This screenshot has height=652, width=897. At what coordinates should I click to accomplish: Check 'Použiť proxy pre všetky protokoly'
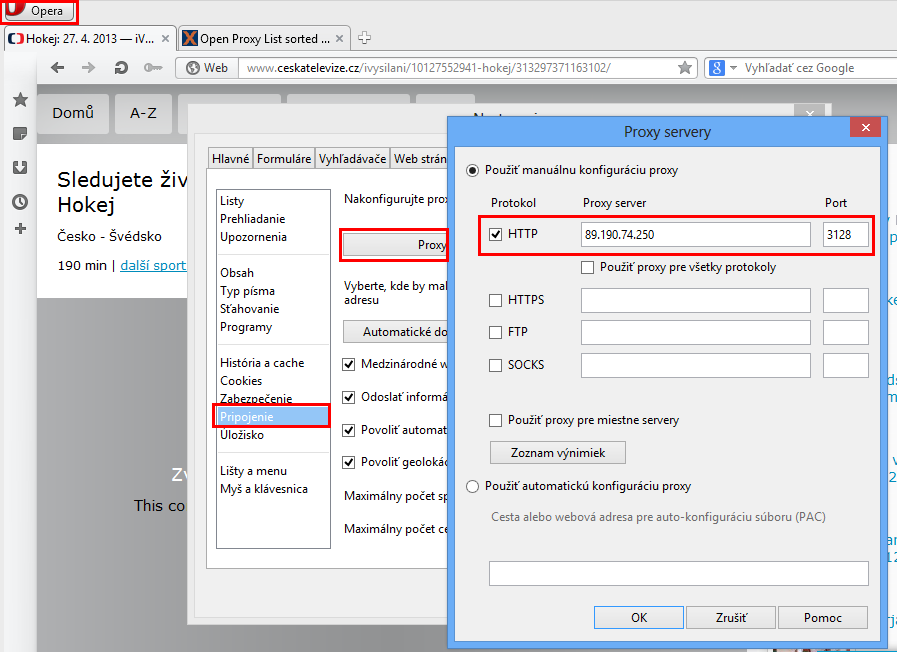point(588,268)
